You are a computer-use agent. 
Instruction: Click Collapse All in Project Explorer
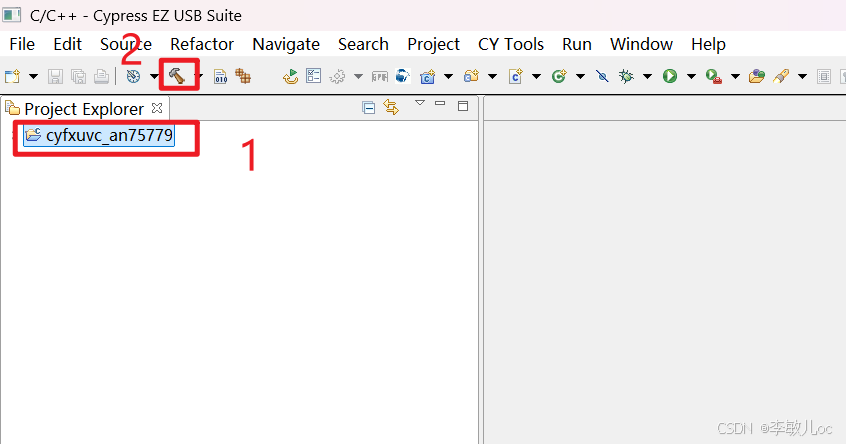coord(369,108)
